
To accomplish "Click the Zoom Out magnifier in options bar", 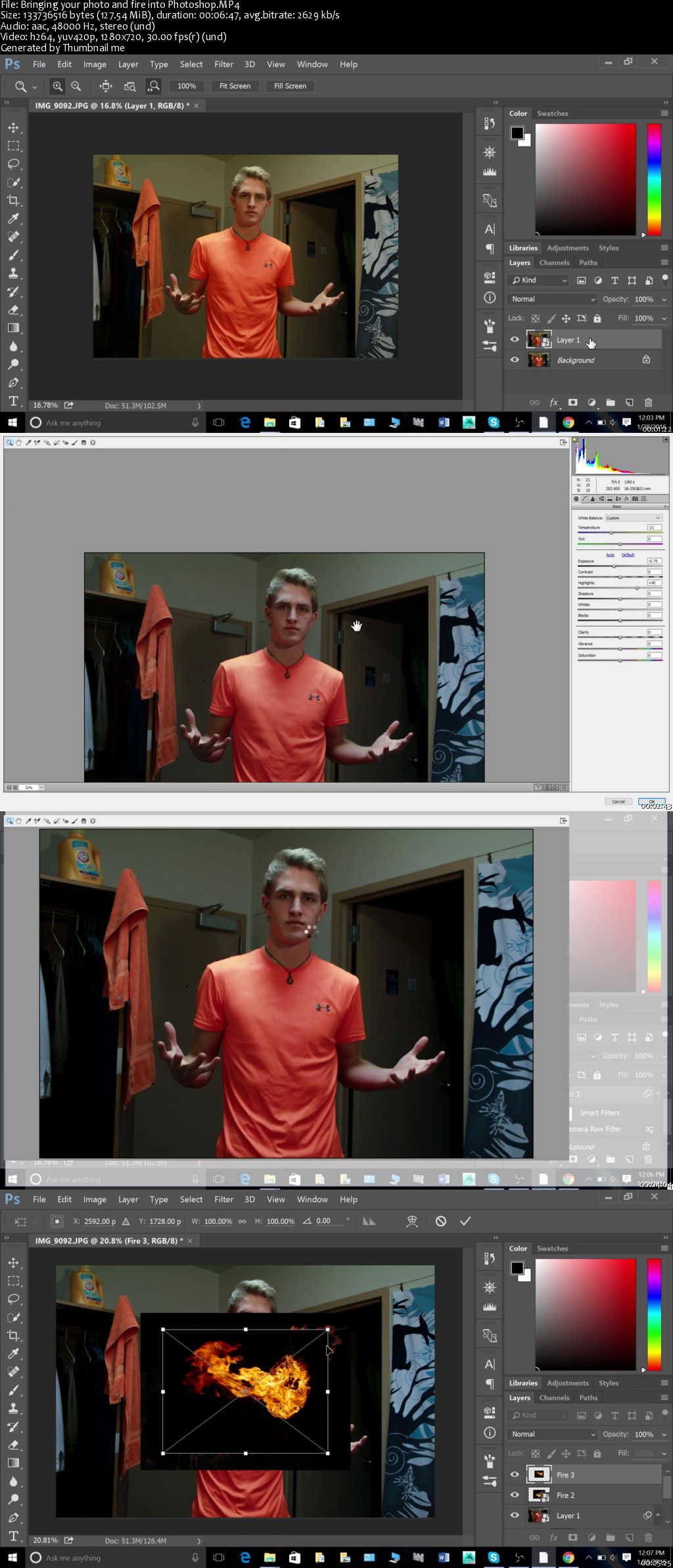I will [x=76, y=86].
